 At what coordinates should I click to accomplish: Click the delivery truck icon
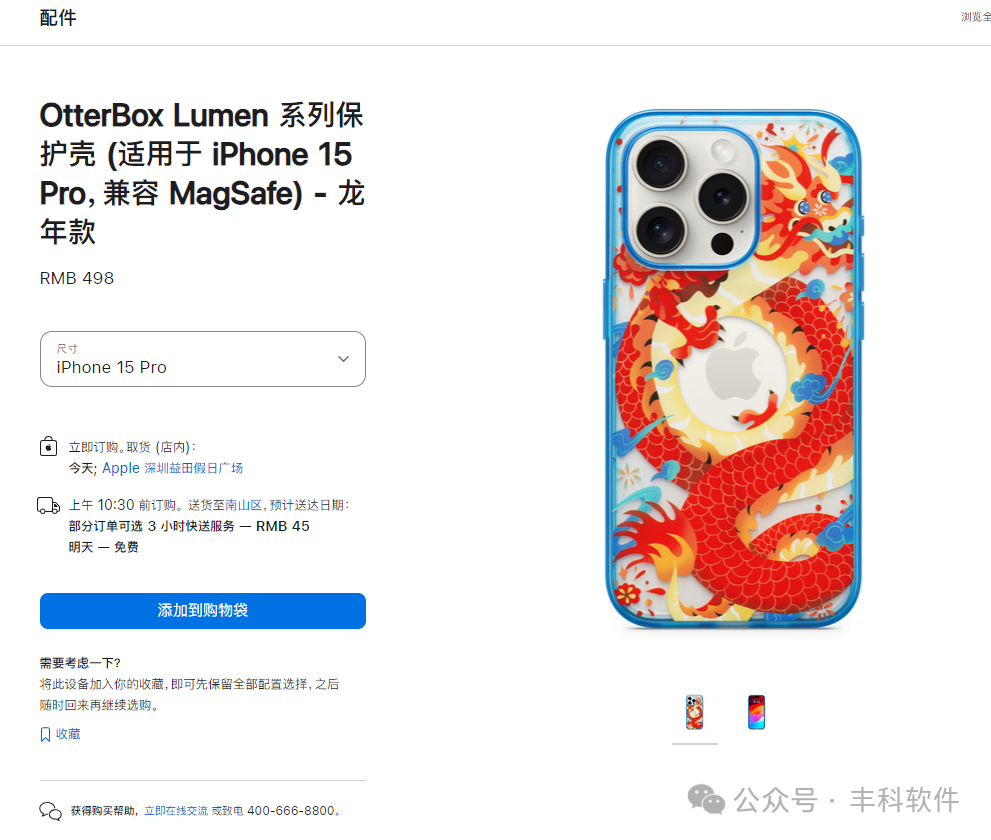pos(49,506)
